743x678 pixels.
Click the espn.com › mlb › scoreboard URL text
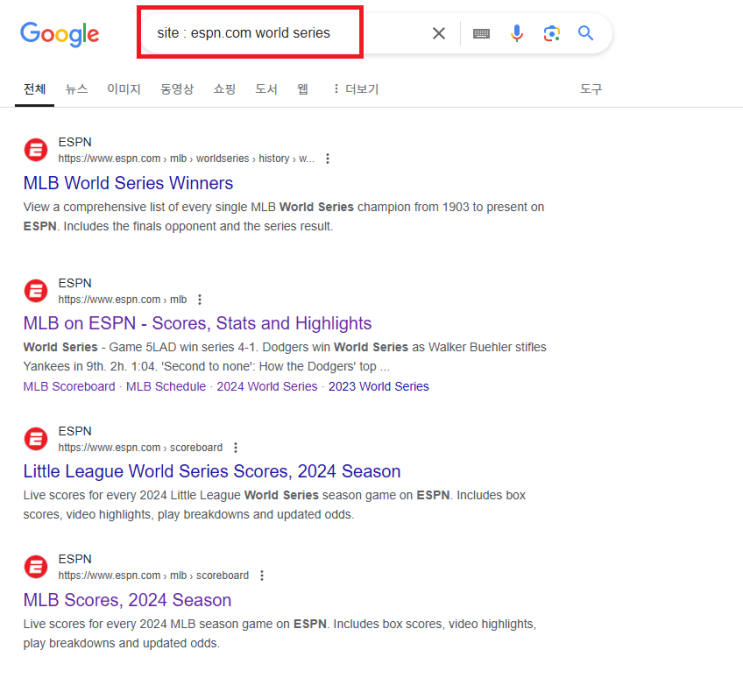click(x=154, y=576)
